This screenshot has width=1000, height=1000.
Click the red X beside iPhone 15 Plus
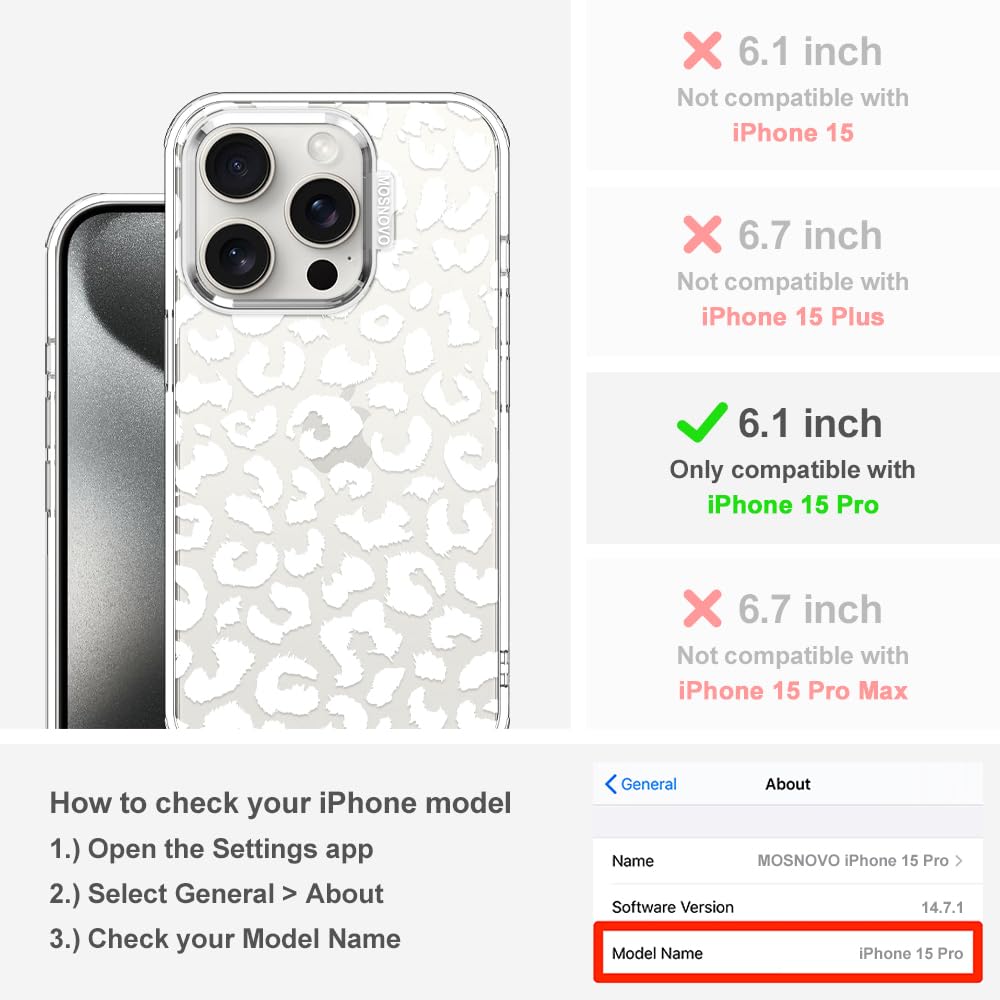coord(702,234)
